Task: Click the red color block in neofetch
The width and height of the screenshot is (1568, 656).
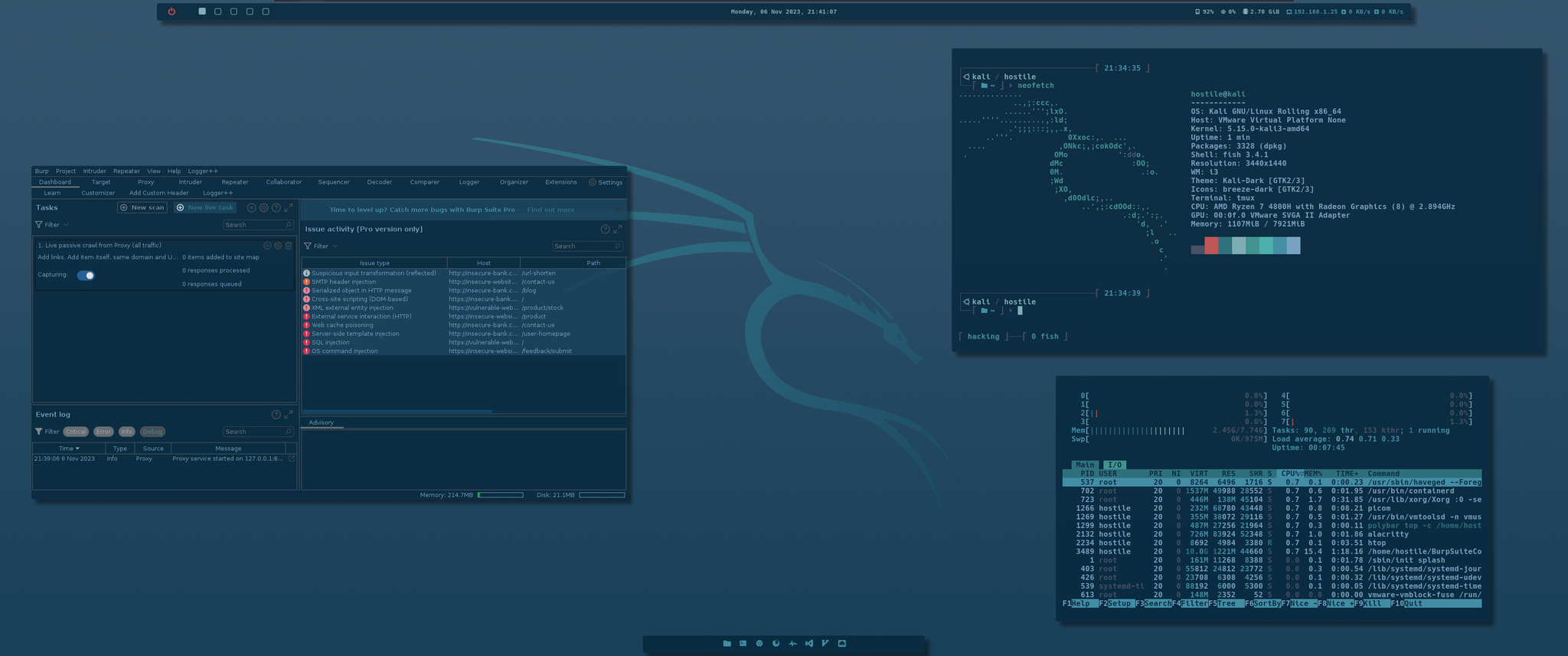Action: [x=1211, y=246]
